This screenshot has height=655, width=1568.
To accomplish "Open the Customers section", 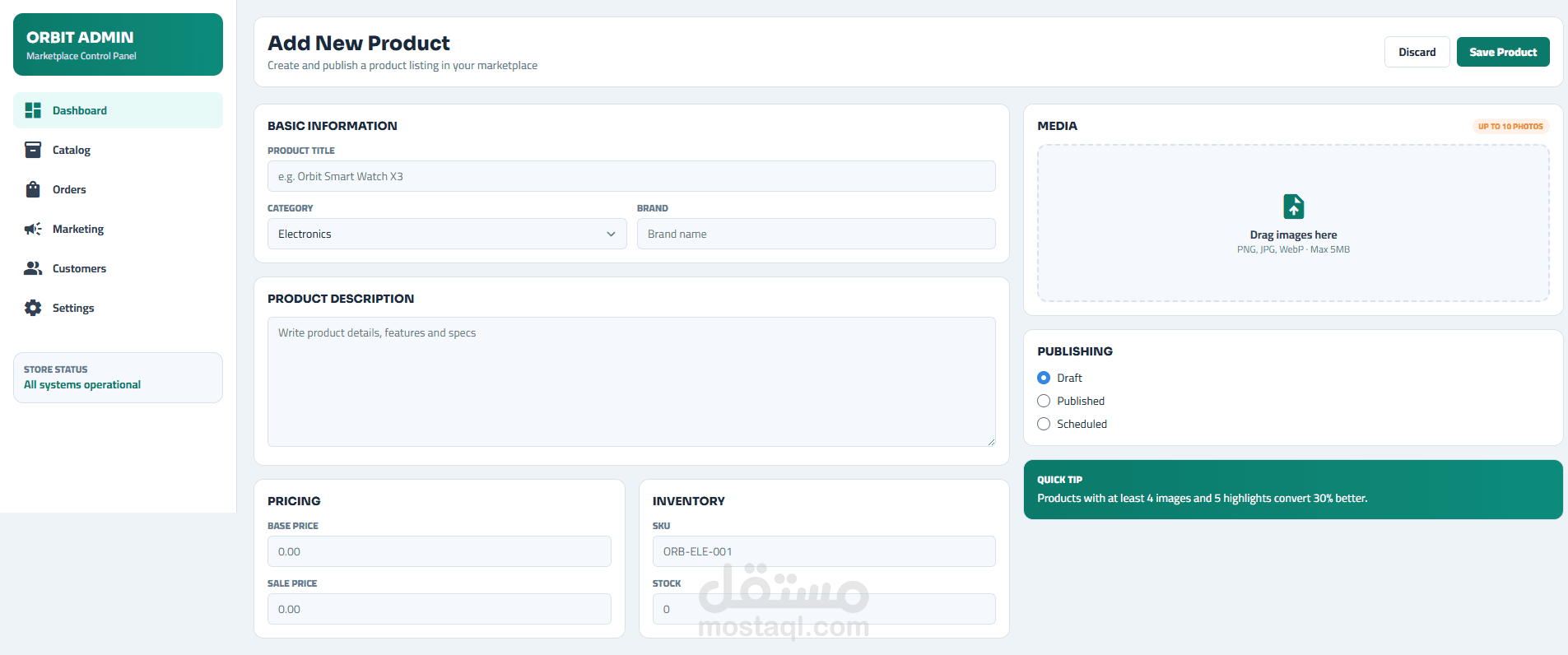I will coord(118,268).
